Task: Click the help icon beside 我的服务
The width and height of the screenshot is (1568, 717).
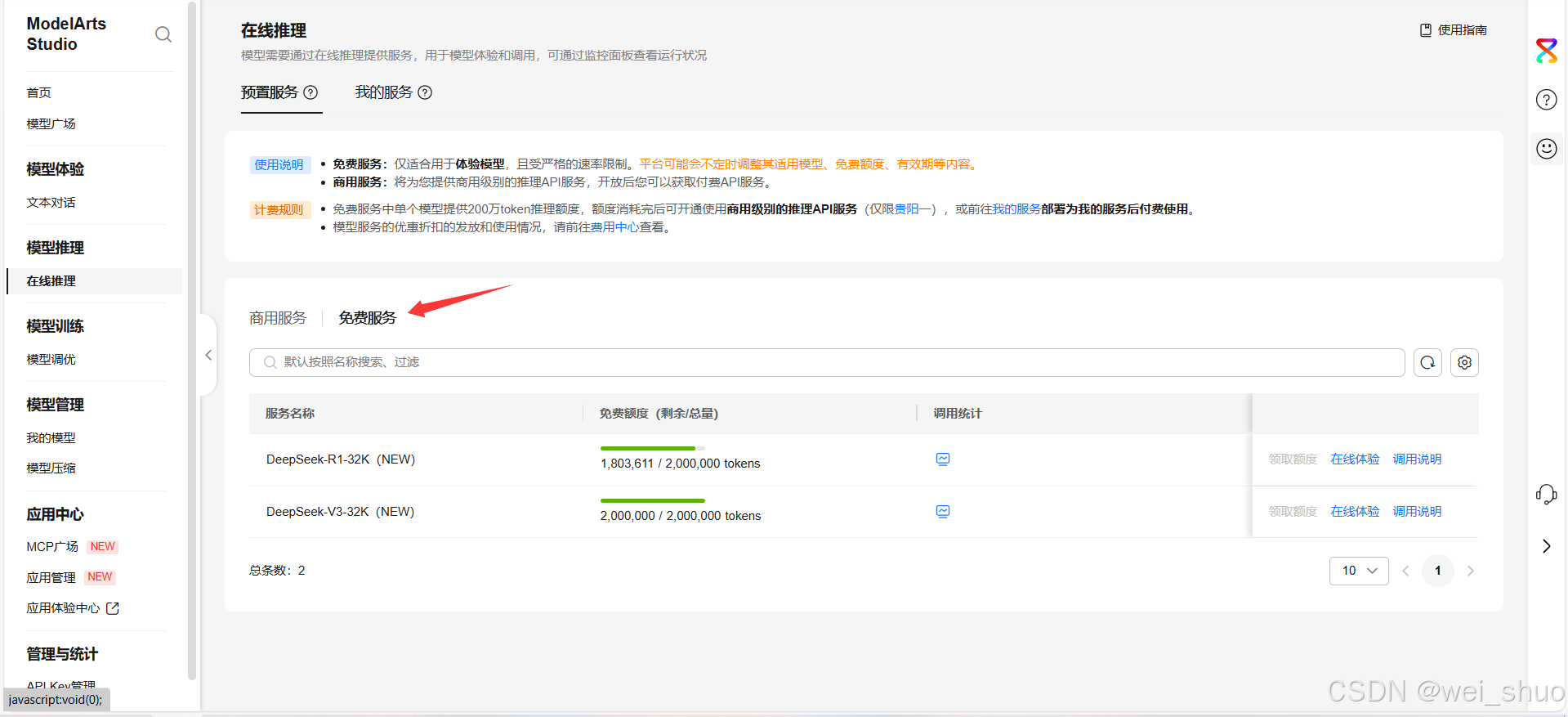Action: 425,92
